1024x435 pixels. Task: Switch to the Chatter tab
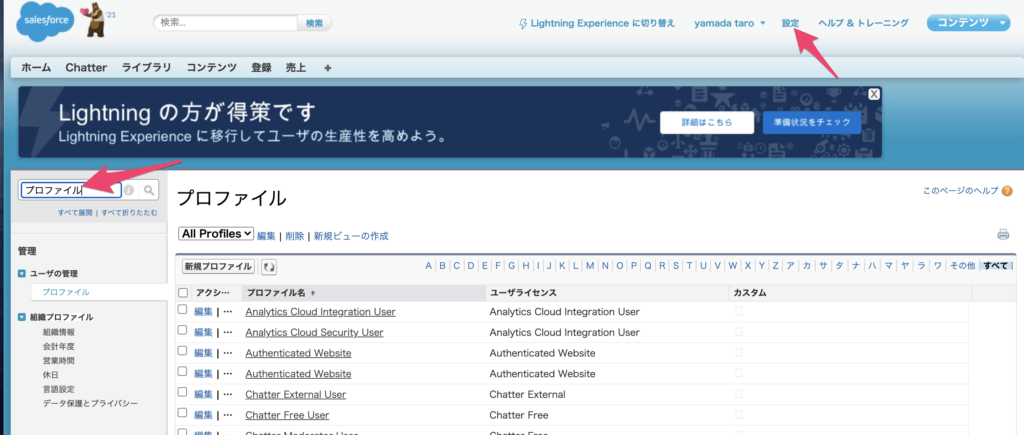(86, 68)
